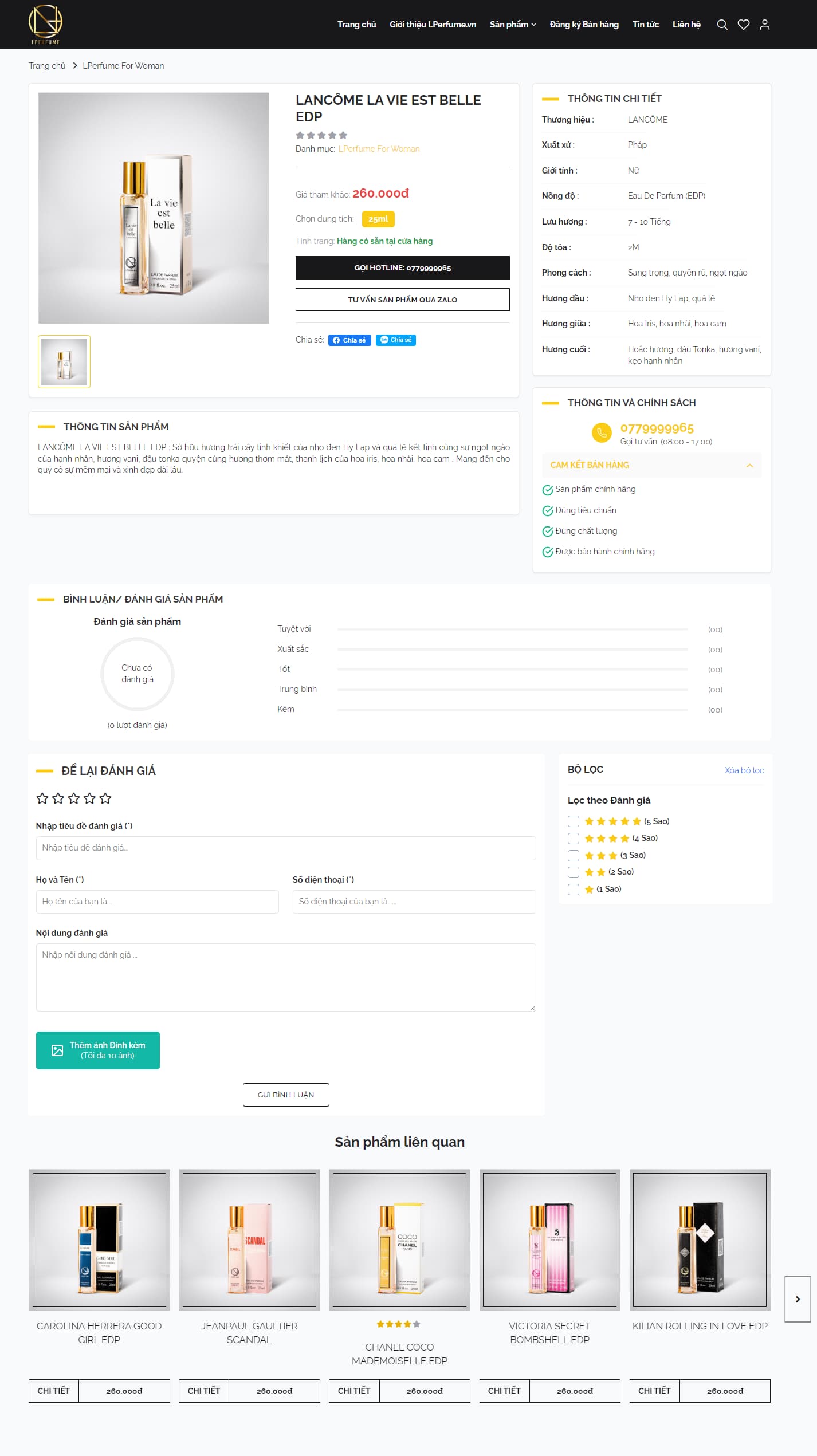Select the fifth star in review rating

pyautogui.click(x=105, y=798)
